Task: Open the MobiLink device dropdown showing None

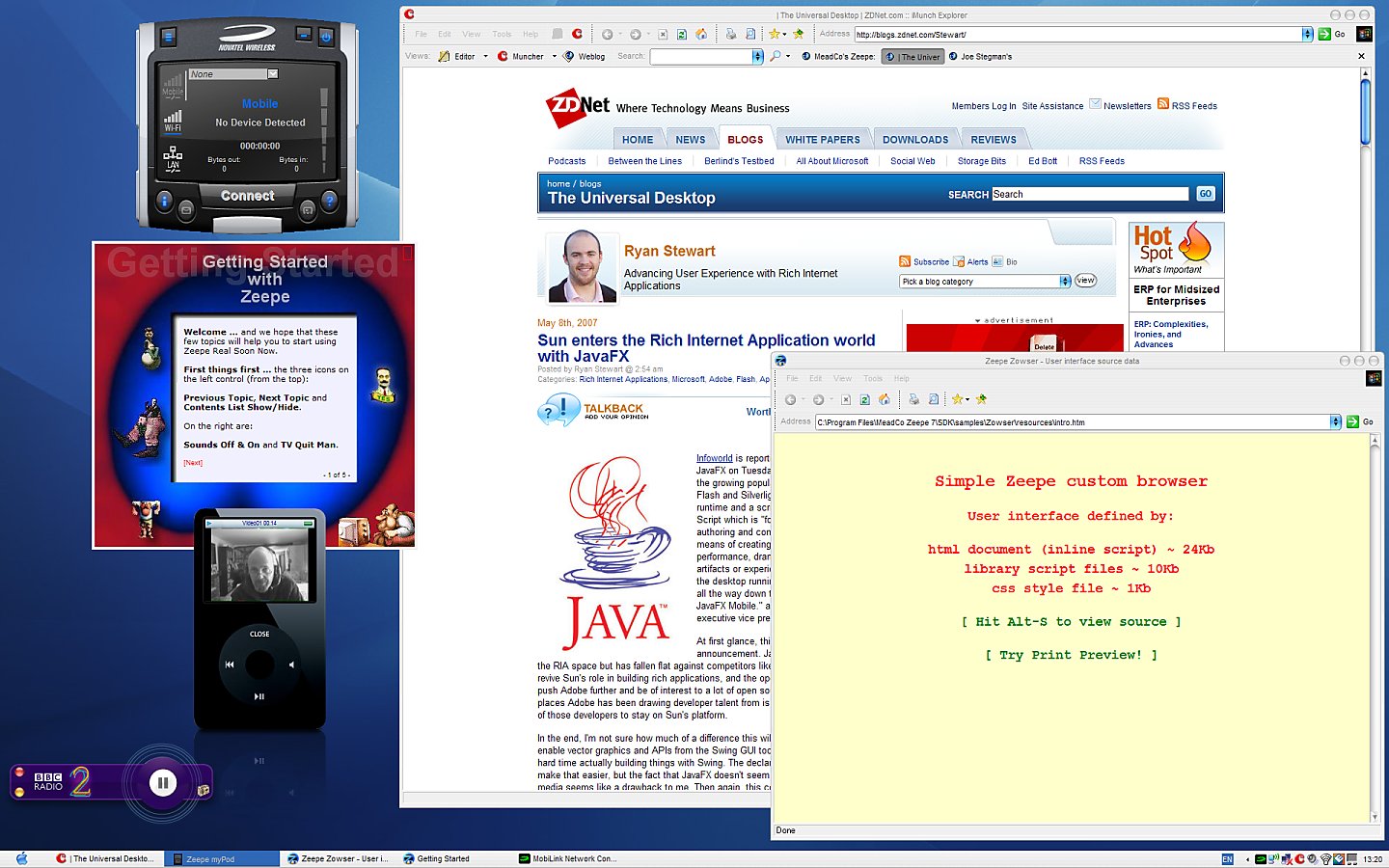Action: coord(273,74)
